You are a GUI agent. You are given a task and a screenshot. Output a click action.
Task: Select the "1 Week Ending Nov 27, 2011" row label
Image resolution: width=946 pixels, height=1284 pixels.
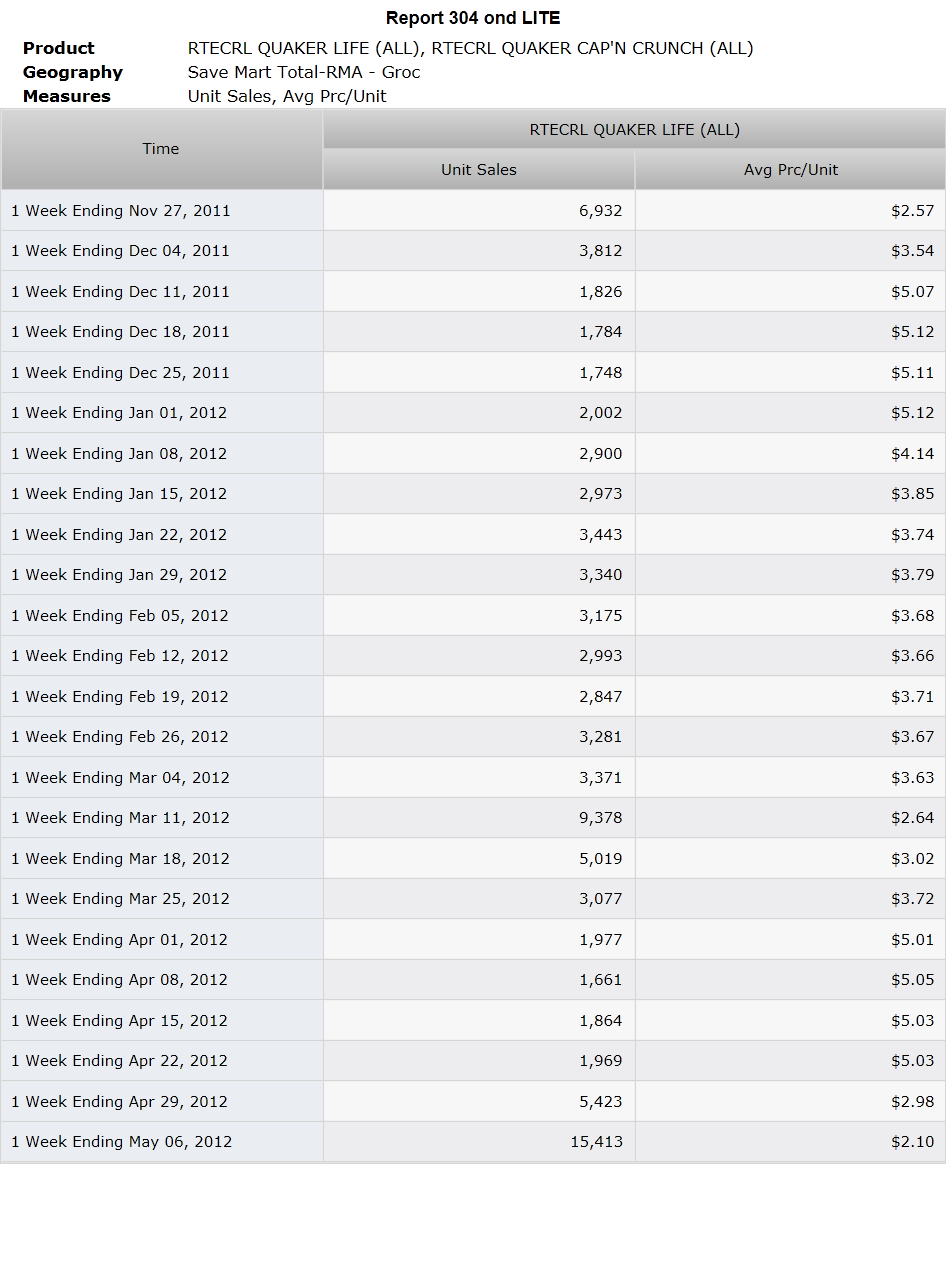point(121,211)
